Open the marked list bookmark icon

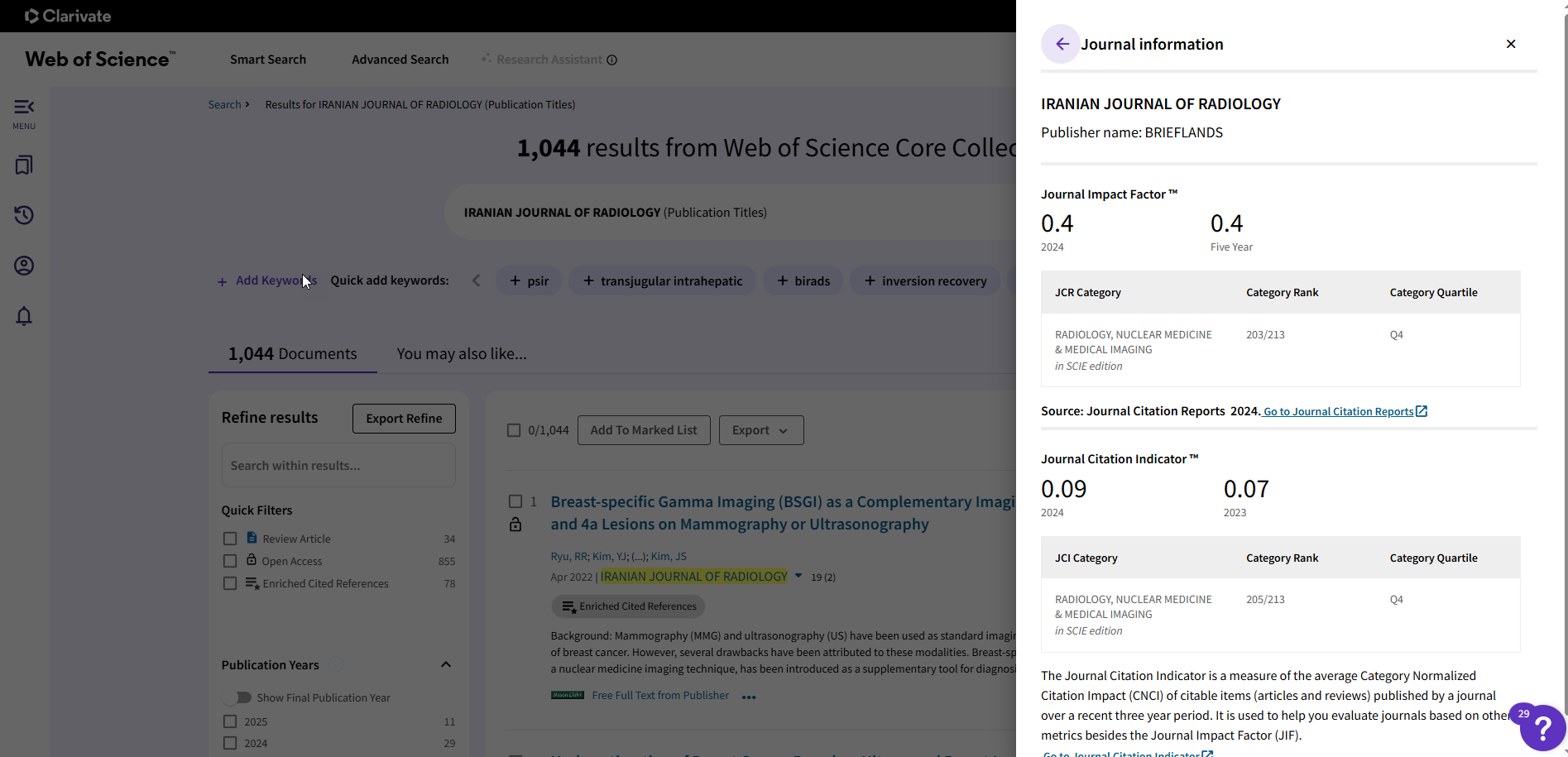coord(24,165)
